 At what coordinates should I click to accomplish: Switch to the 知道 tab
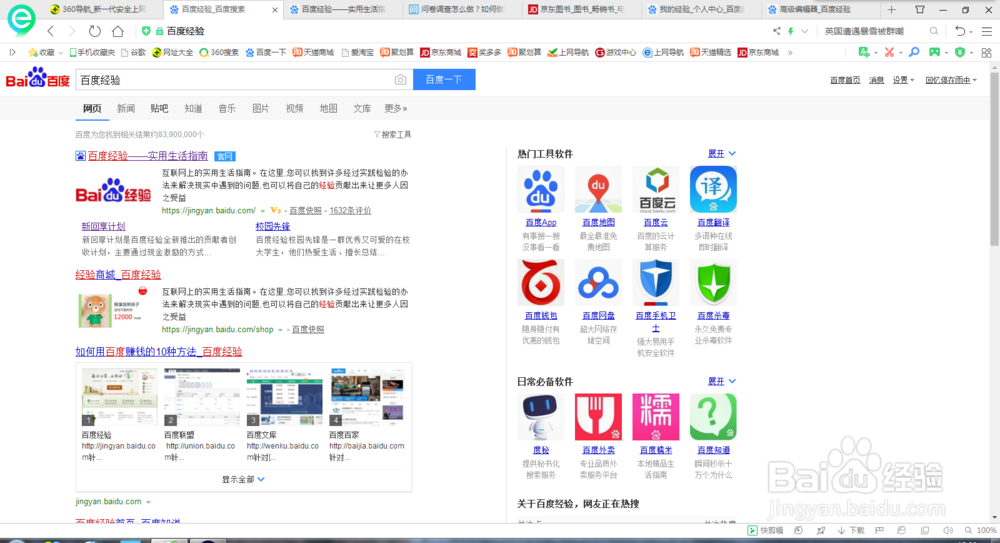193,108
